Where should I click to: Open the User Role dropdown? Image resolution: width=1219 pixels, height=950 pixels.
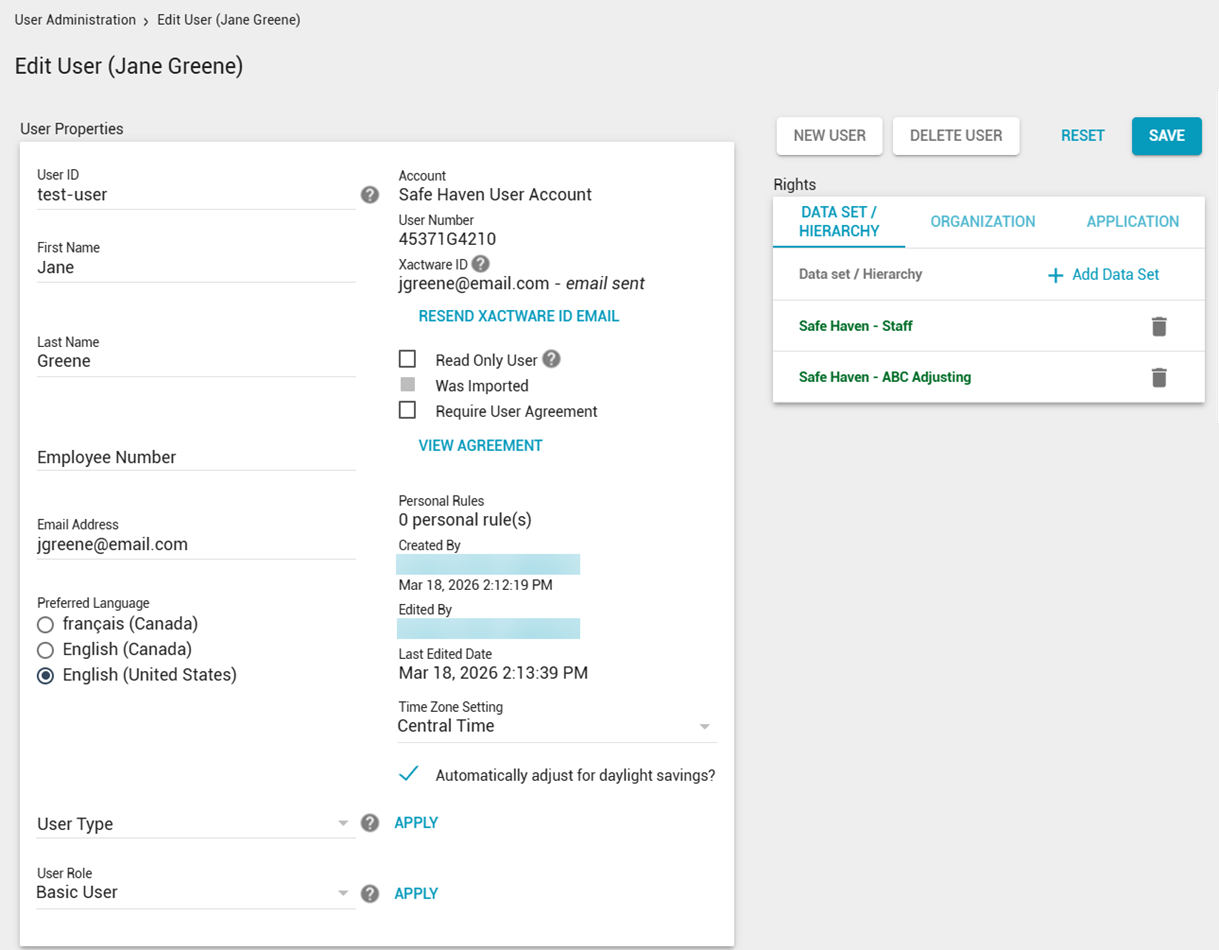point(195,893)
